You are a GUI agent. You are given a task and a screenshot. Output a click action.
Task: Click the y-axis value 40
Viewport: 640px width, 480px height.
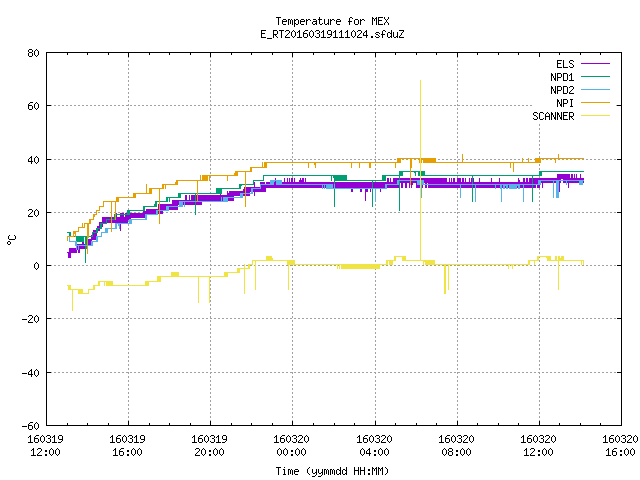[33, 160]
